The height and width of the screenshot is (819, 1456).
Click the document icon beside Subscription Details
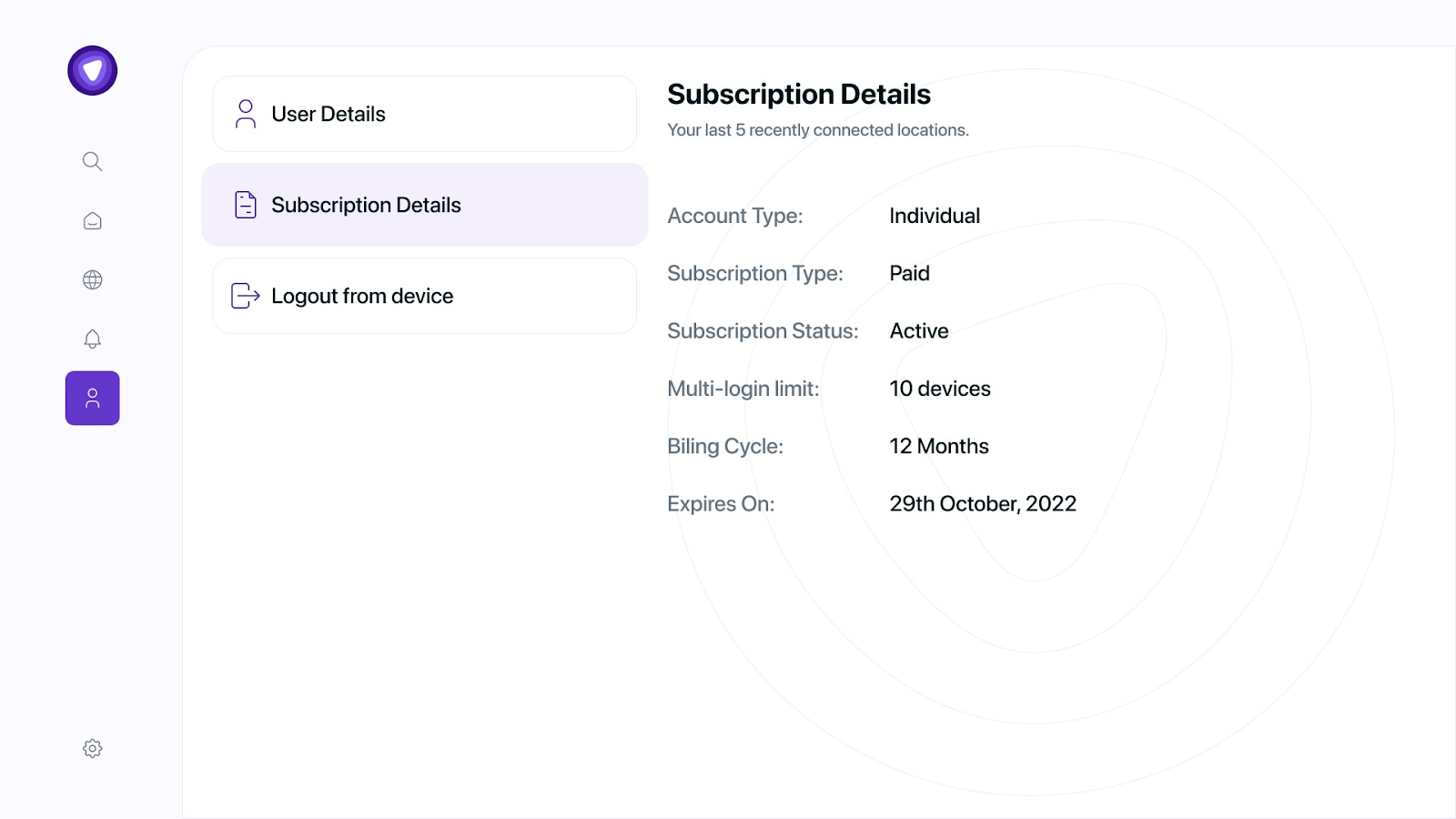tap(246, 205)
